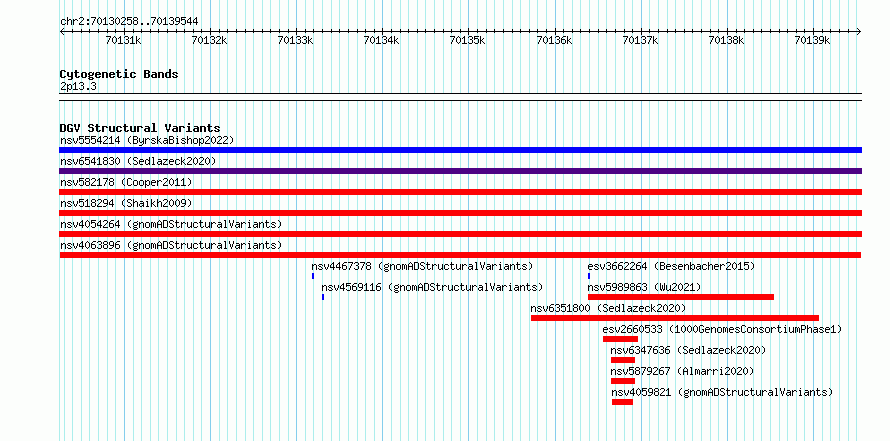The width and height of the screenshot is (890, 441).
Task: Click the Cytogenetic Bands track title
Action: pos(119,74)
